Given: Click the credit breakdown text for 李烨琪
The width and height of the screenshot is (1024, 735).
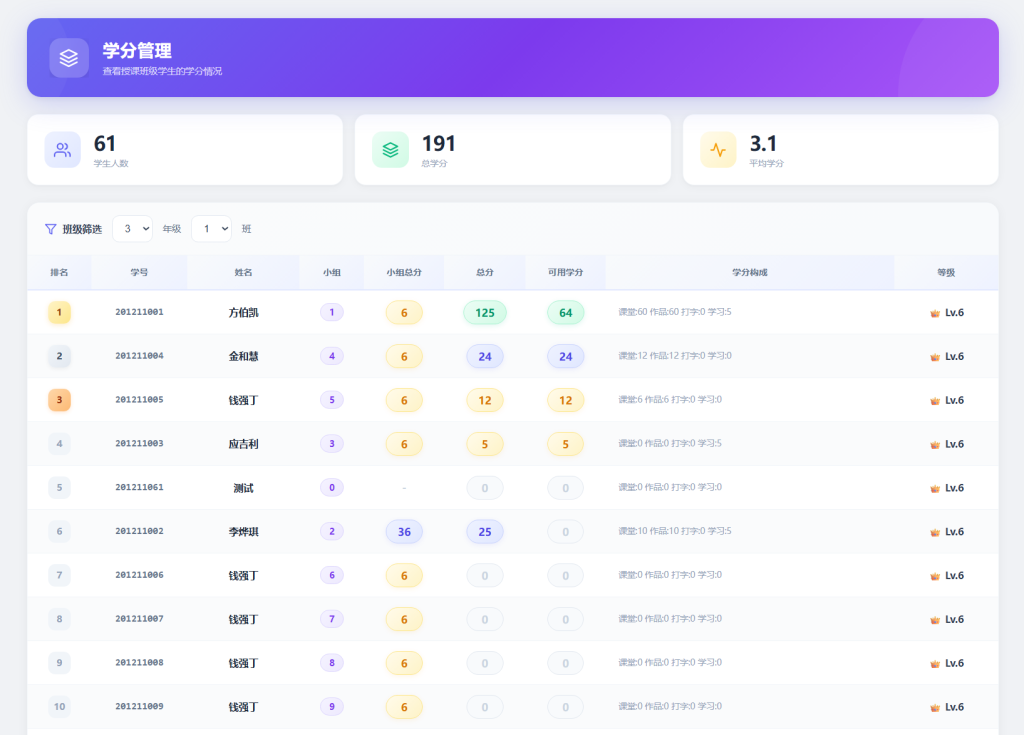Looking at the screenshot, I should (x=675, y=531).
